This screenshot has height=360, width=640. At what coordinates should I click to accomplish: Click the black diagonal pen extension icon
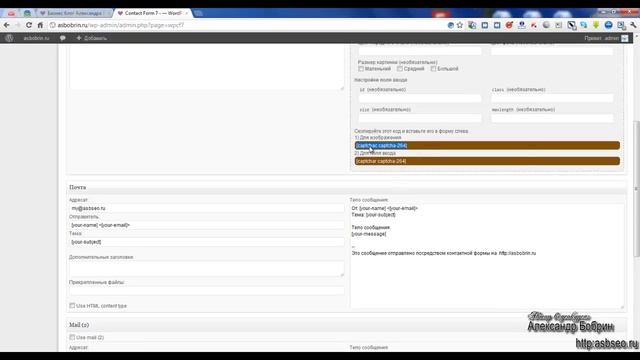(x=571, y=25)
